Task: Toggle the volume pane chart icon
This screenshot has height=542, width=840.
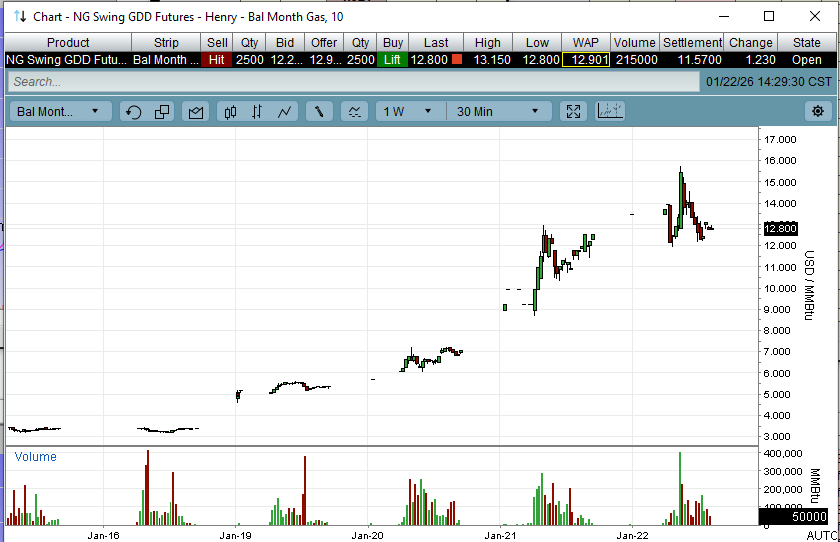Action: 610,111
